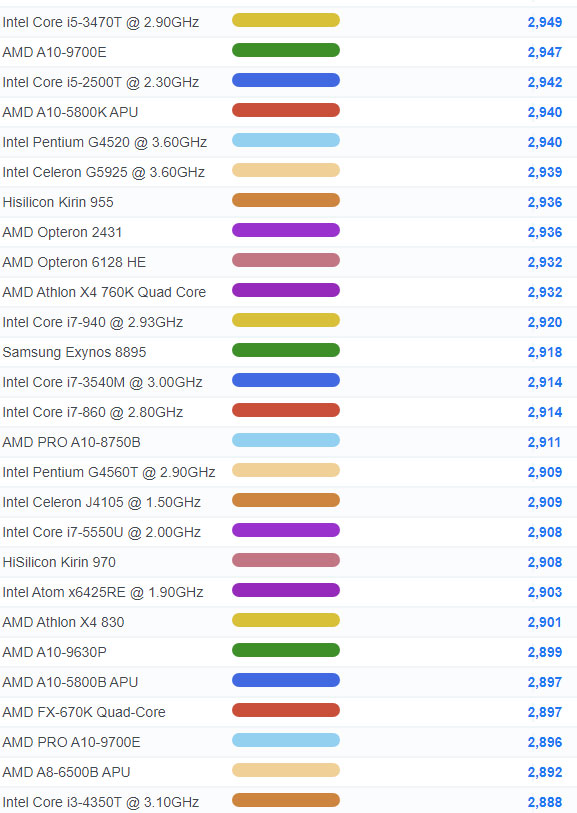Click purple bar for AMD Opteron 2431
This screenshot has height=813, width=577.
(286, 230)
